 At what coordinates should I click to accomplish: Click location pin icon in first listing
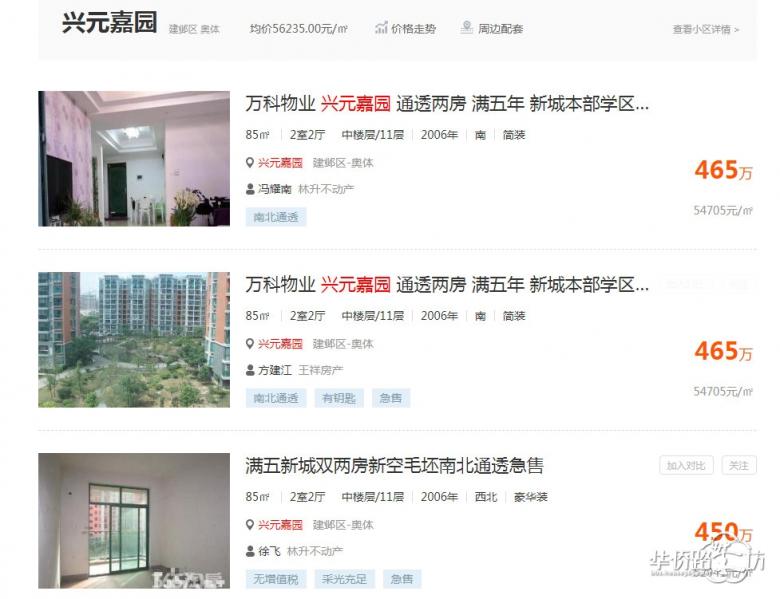pos(250,163)
